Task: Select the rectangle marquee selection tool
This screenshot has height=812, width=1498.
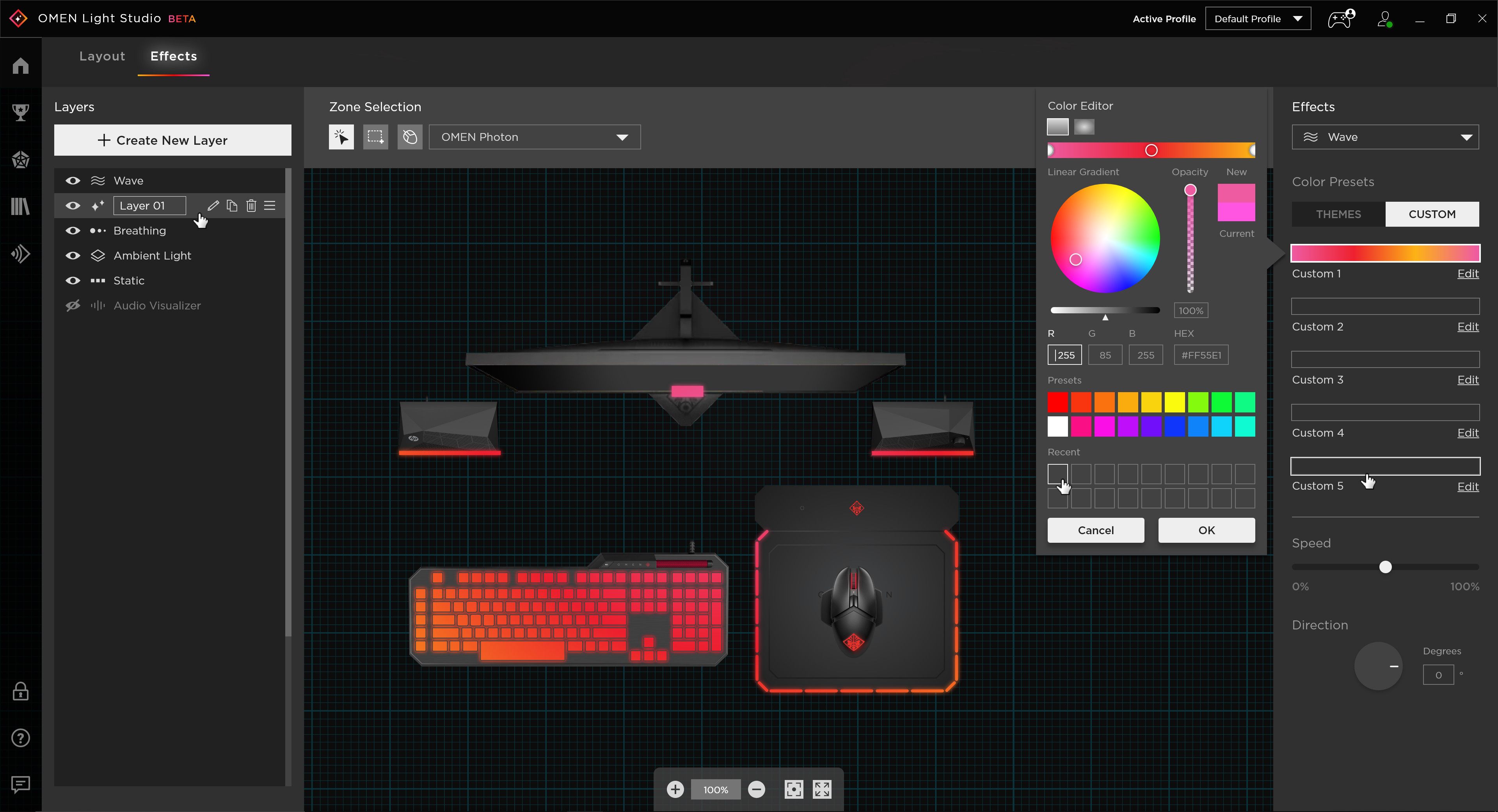Action: [375, 137]
